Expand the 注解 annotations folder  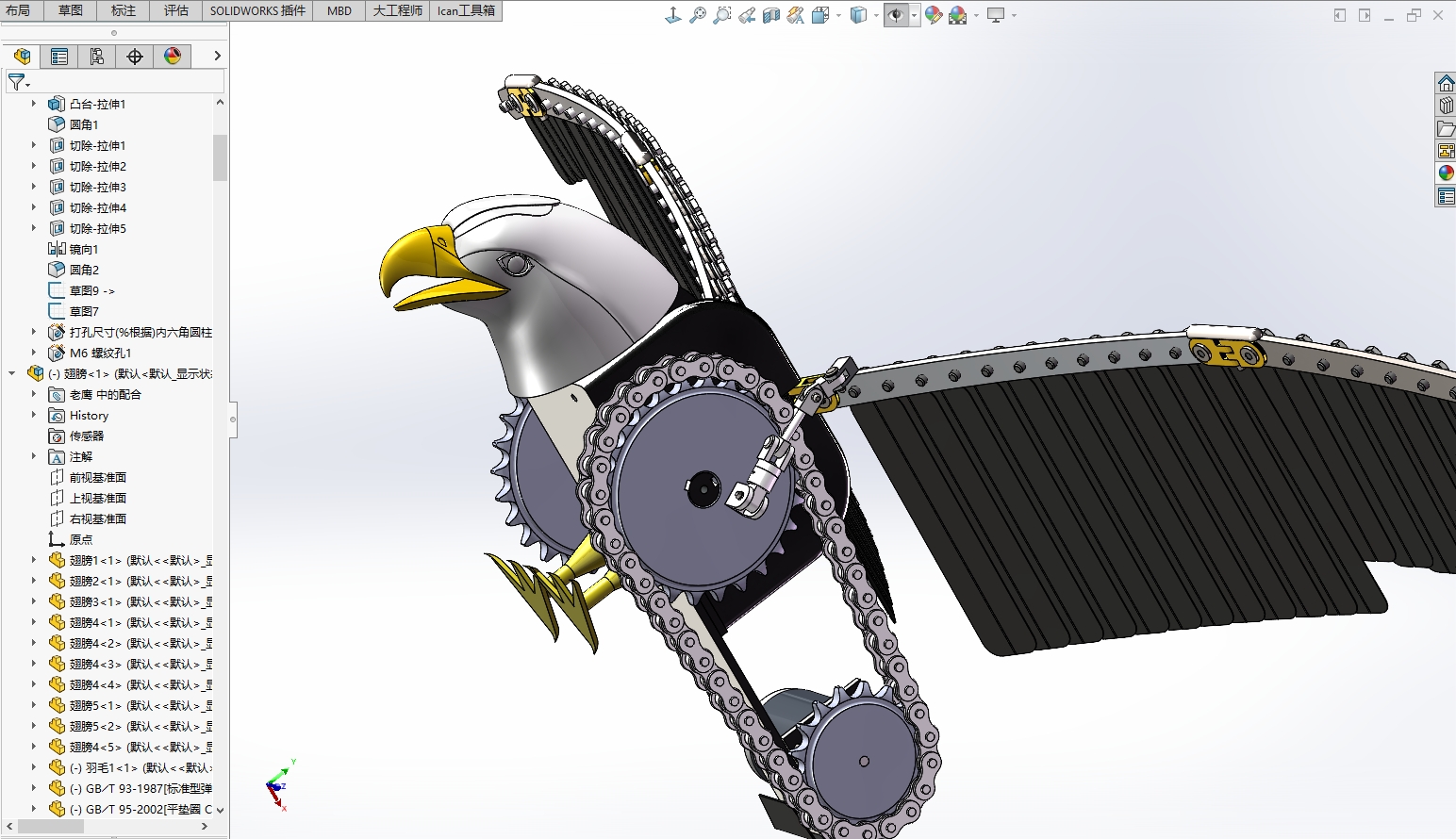click(x=34, y=456)
